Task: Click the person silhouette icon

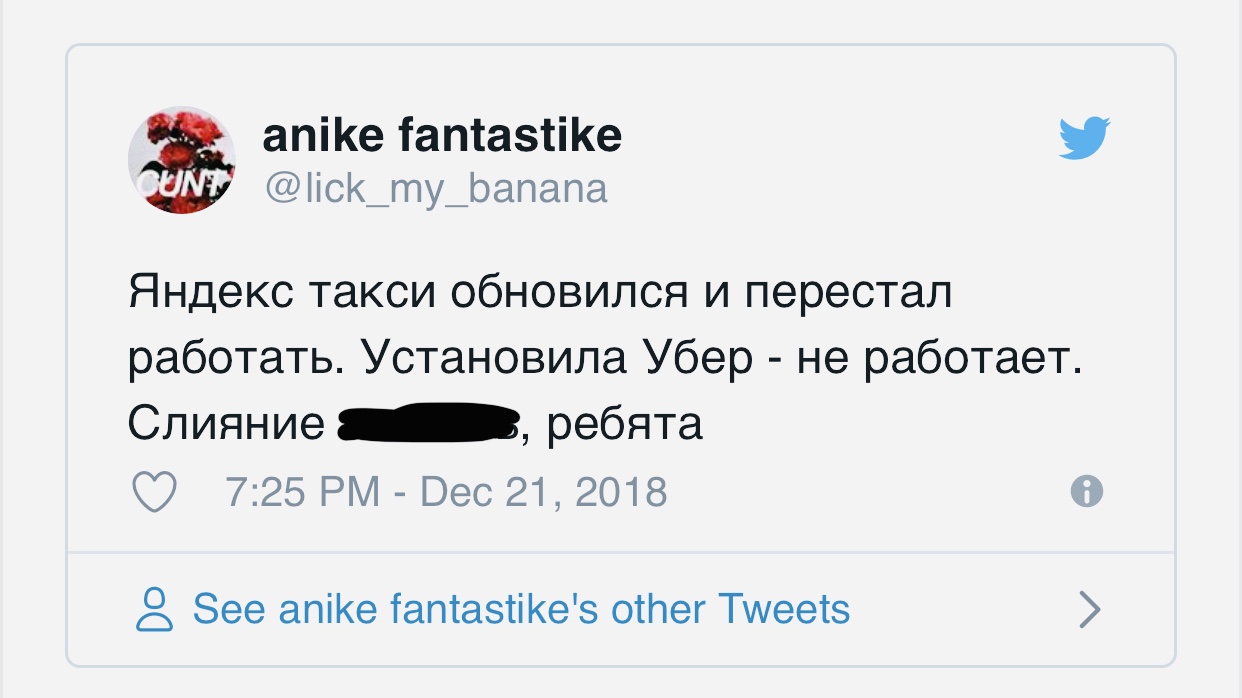Action: click(x=154, y=608)
